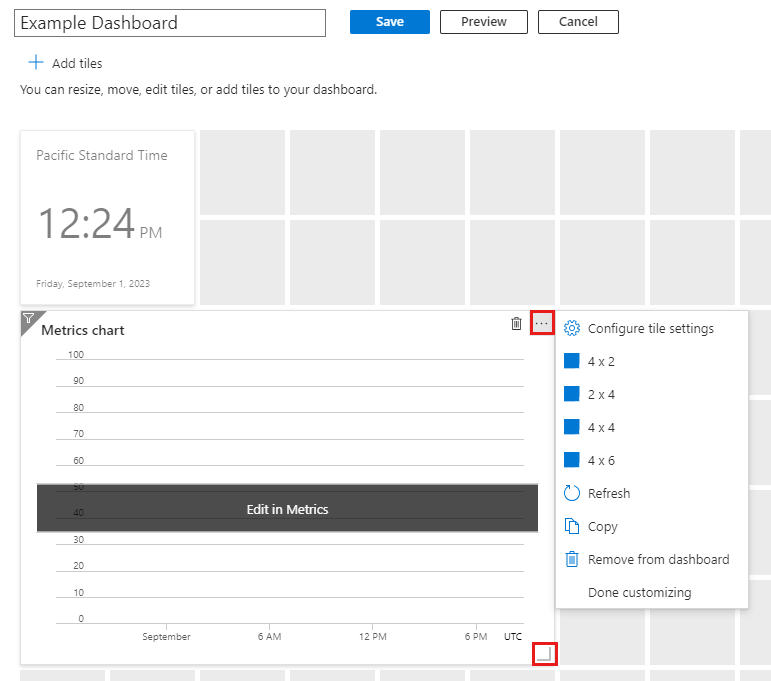This screenshot has height=681, width=771.
Task: Click the gear icon for tile settings
Action: 572,328
